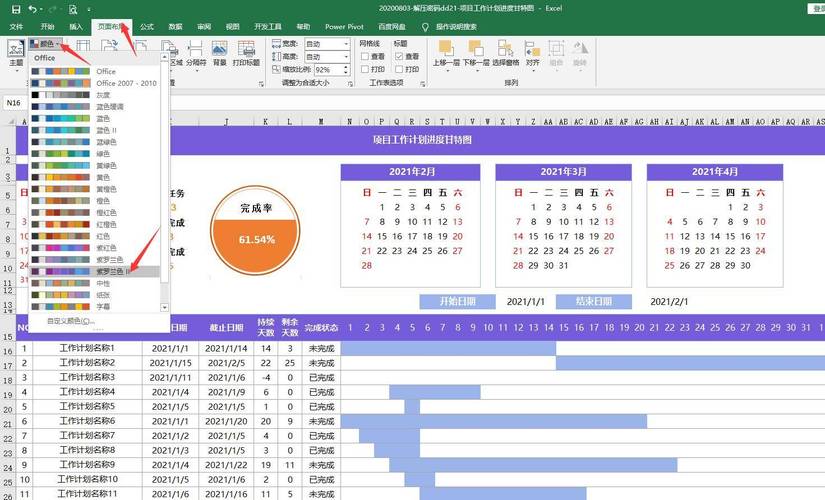The width and height of the screenshot is (825, 500).
Task: Select cell 工作计划名称5
Action: [x=87, y=406]
